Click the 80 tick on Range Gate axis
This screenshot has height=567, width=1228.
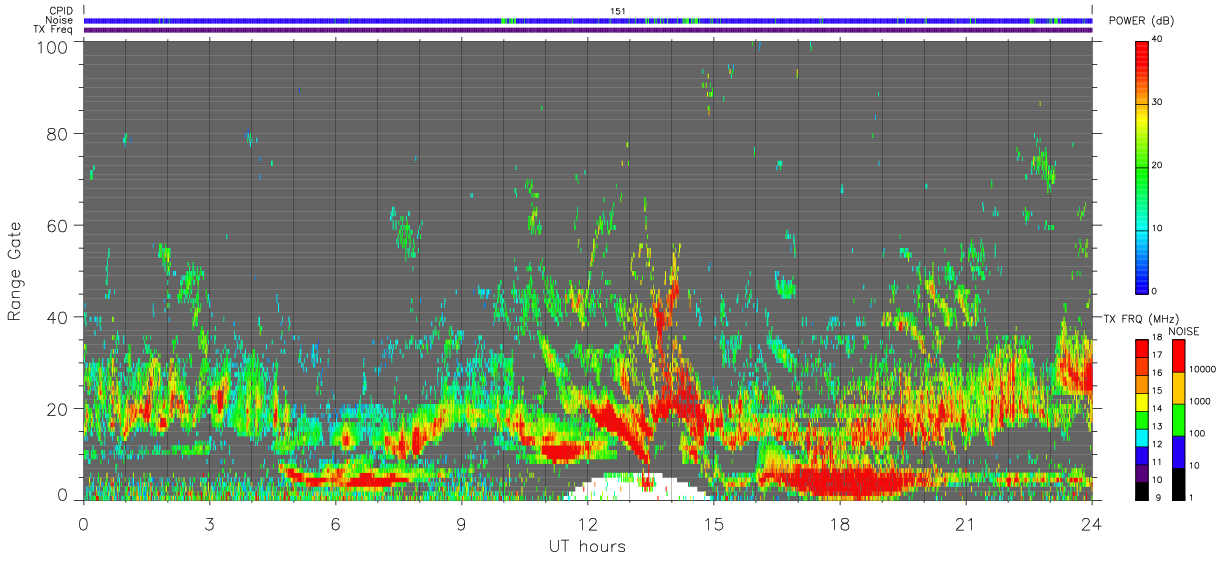59,133
